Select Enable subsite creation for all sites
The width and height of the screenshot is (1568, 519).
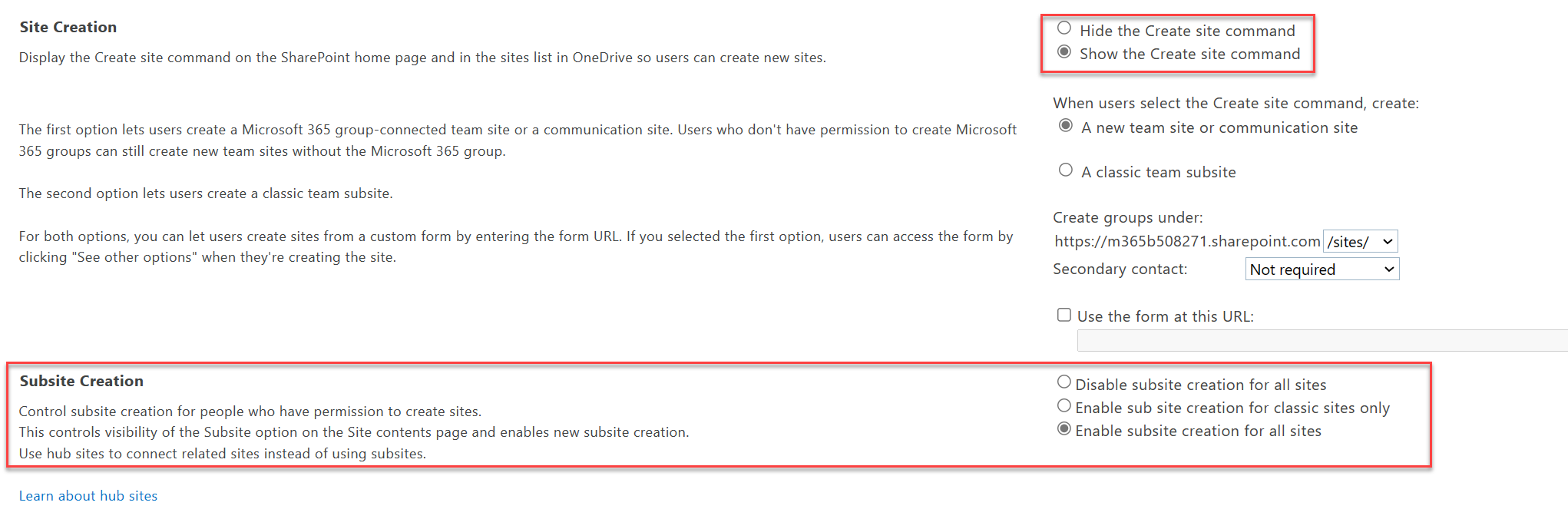(x=1064, y=428)
